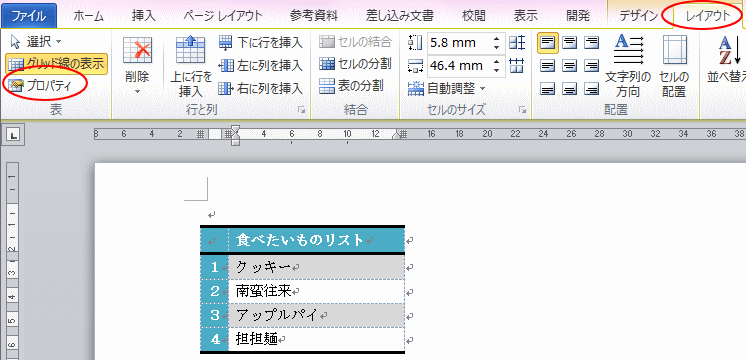The image size is (746, 360).
Task: Open 行と列 group dialog launcher
Action: click(x=301, y=110)
